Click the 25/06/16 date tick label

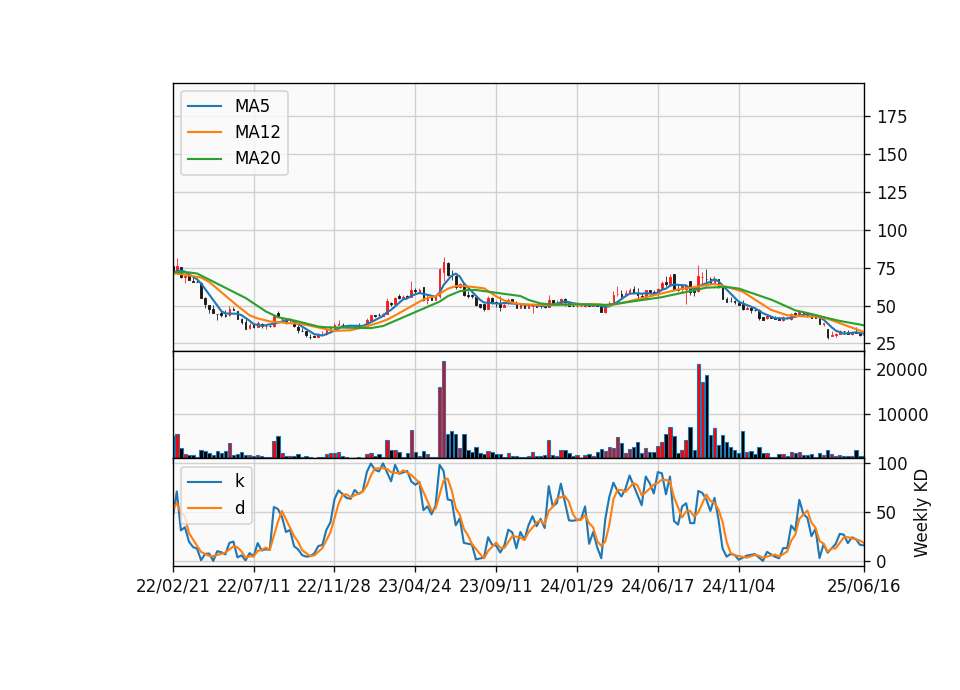point(863,586)
